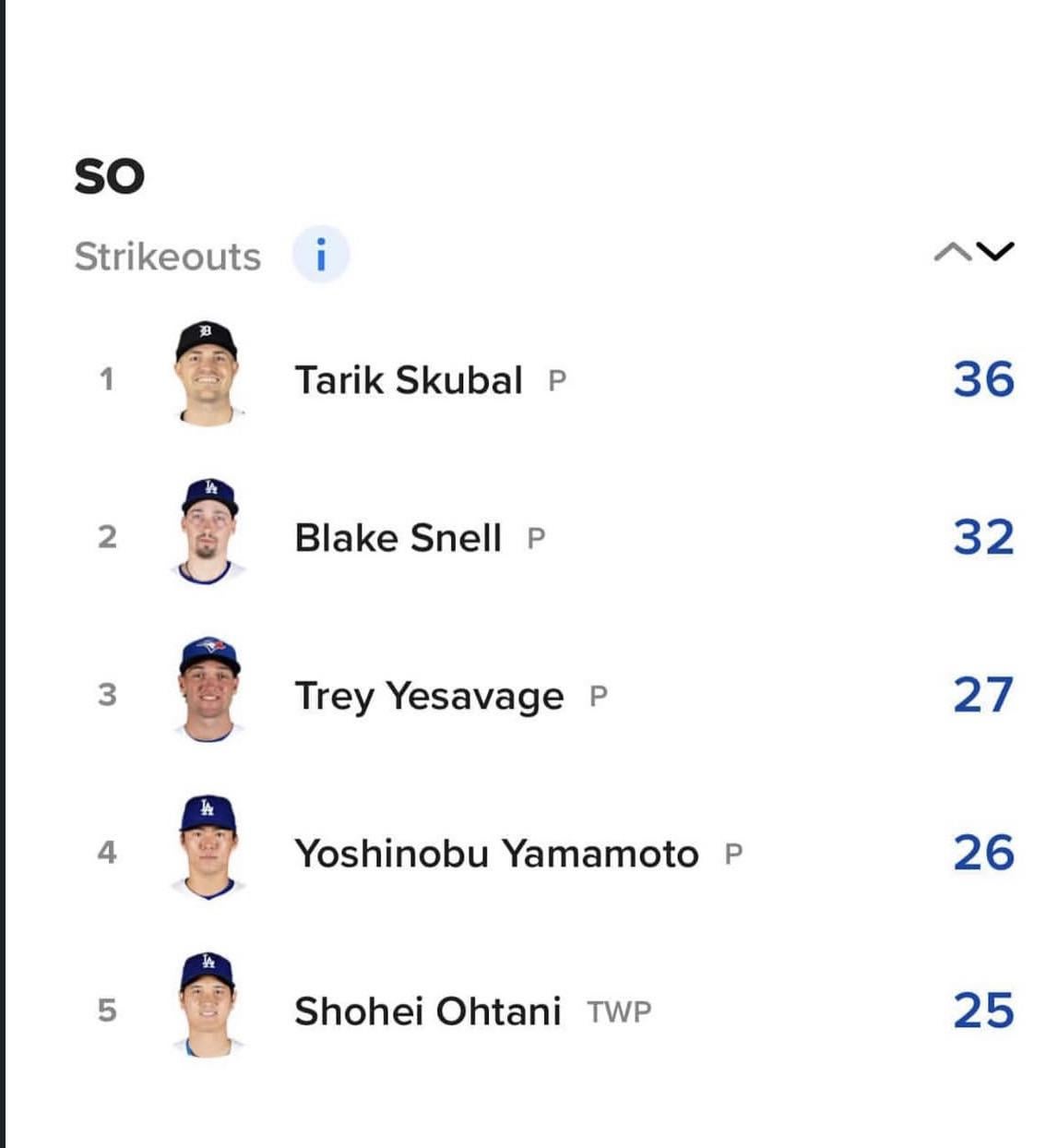Go to Blake Snell's name link
Image resolution: width=1058 pixels, height=1148 pixels.
pos(398,538)
